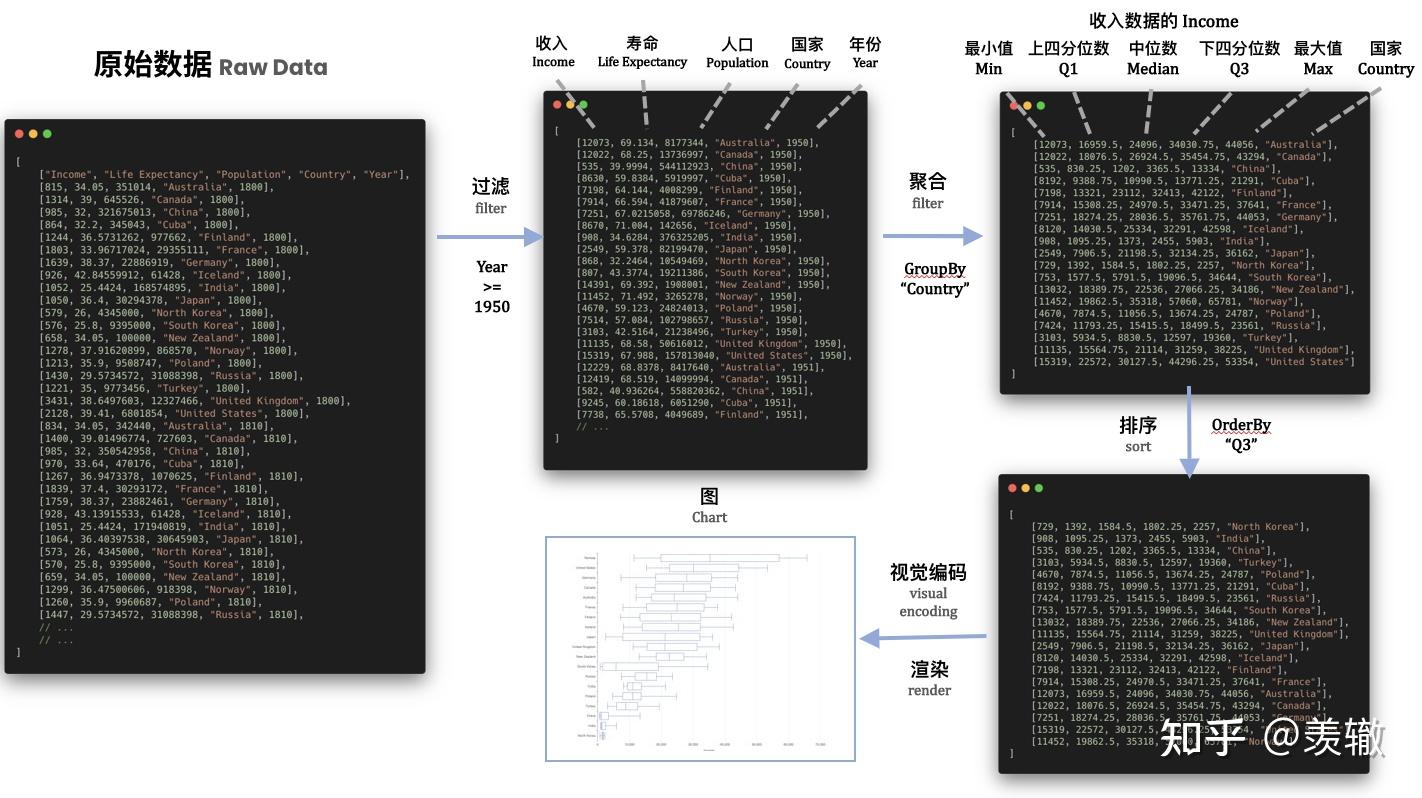Click the '下四分位数 Q3' column label
Viewport: 1422px width, 798px height.
pyautogui.click(x=1239, y=58)
